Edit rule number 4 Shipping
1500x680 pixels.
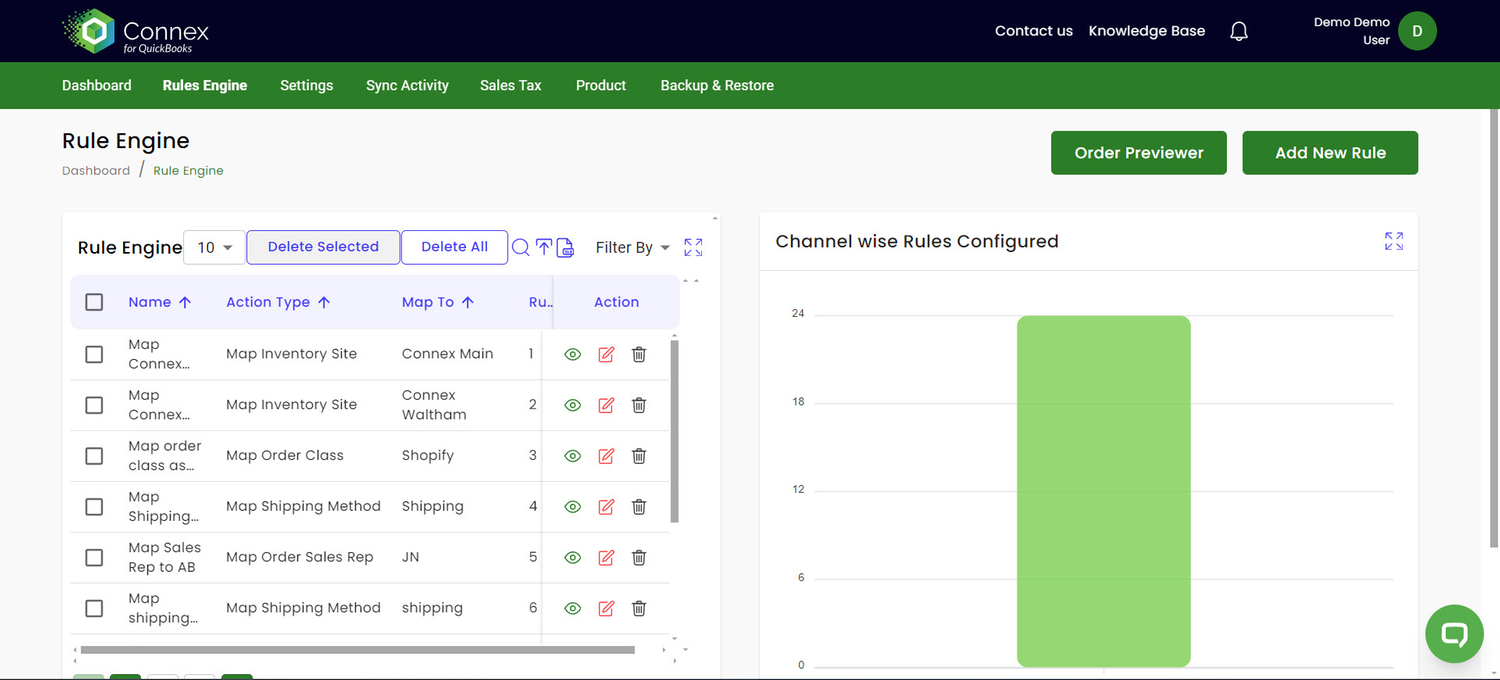606,507
